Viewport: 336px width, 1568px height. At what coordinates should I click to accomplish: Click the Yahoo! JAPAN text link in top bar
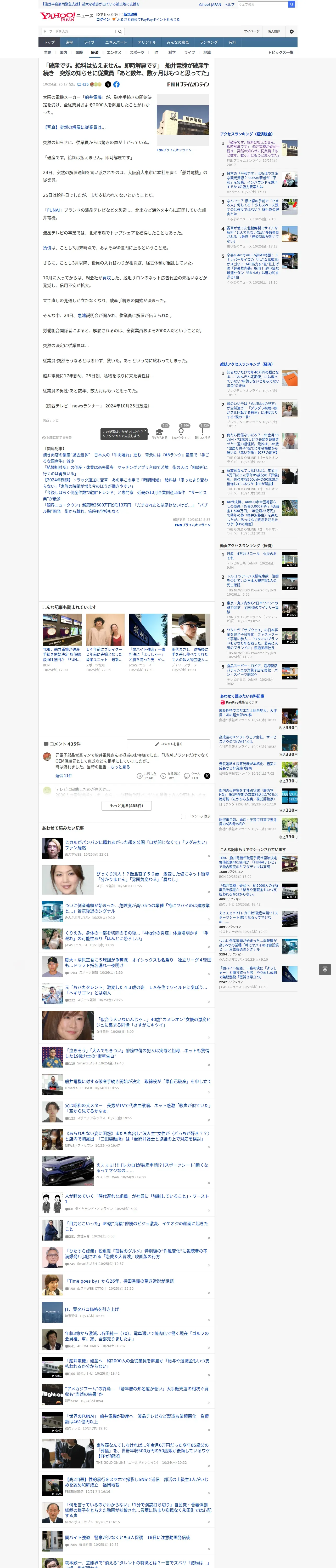(210, 4)
